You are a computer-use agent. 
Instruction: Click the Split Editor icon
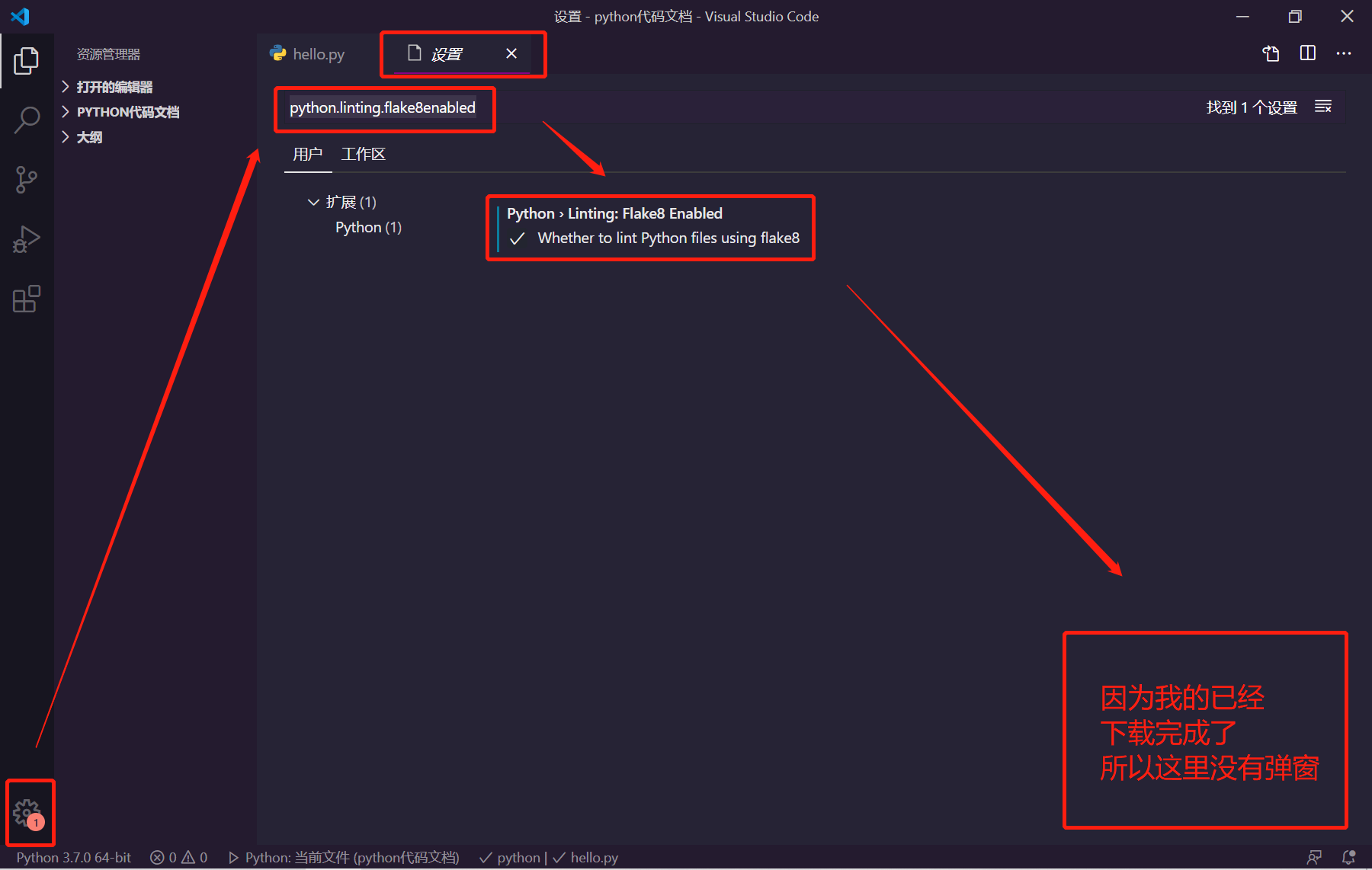point(1307,53)
